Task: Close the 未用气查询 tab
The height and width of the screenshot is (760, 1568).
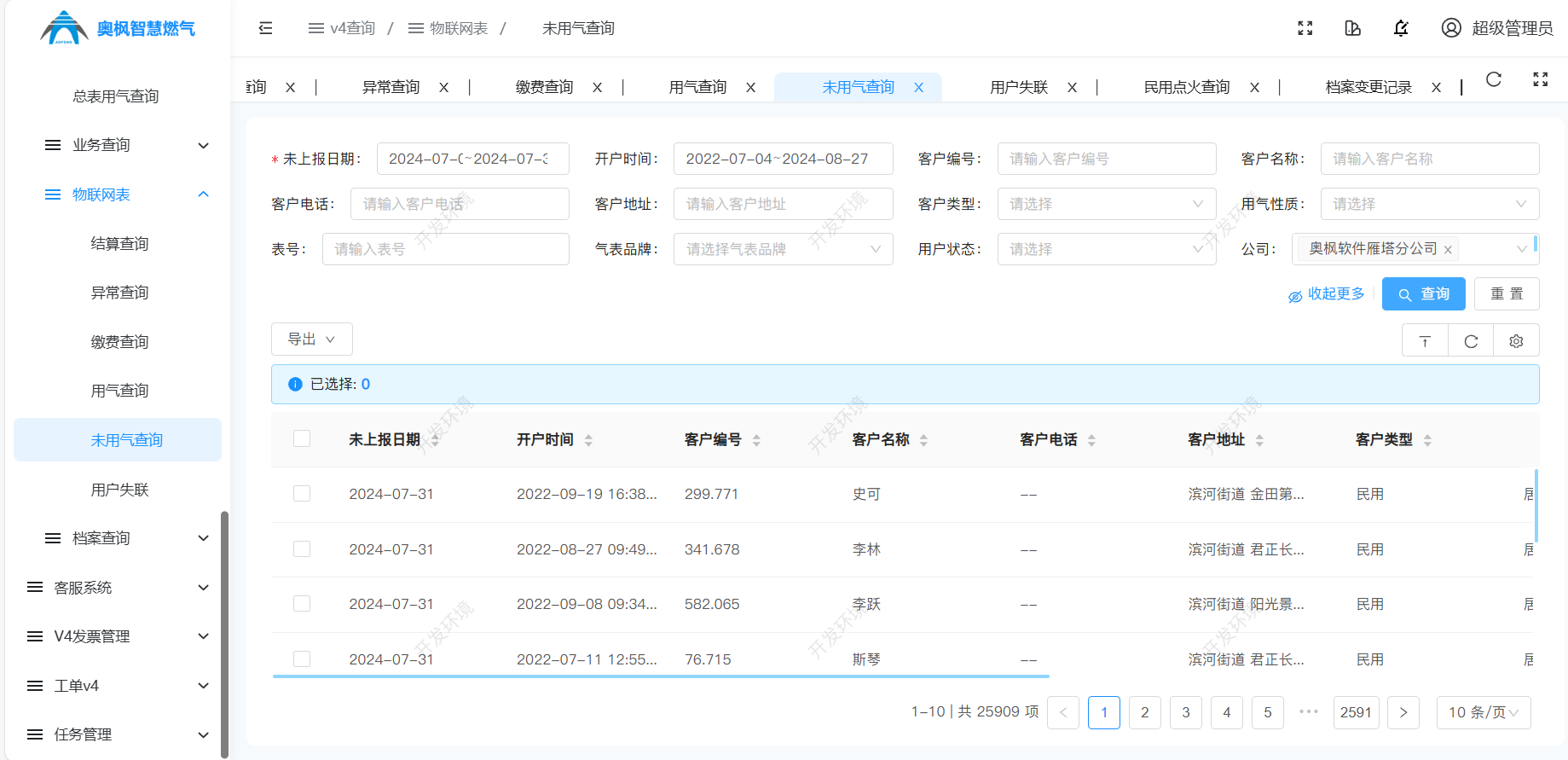Action: click(918, 87)
